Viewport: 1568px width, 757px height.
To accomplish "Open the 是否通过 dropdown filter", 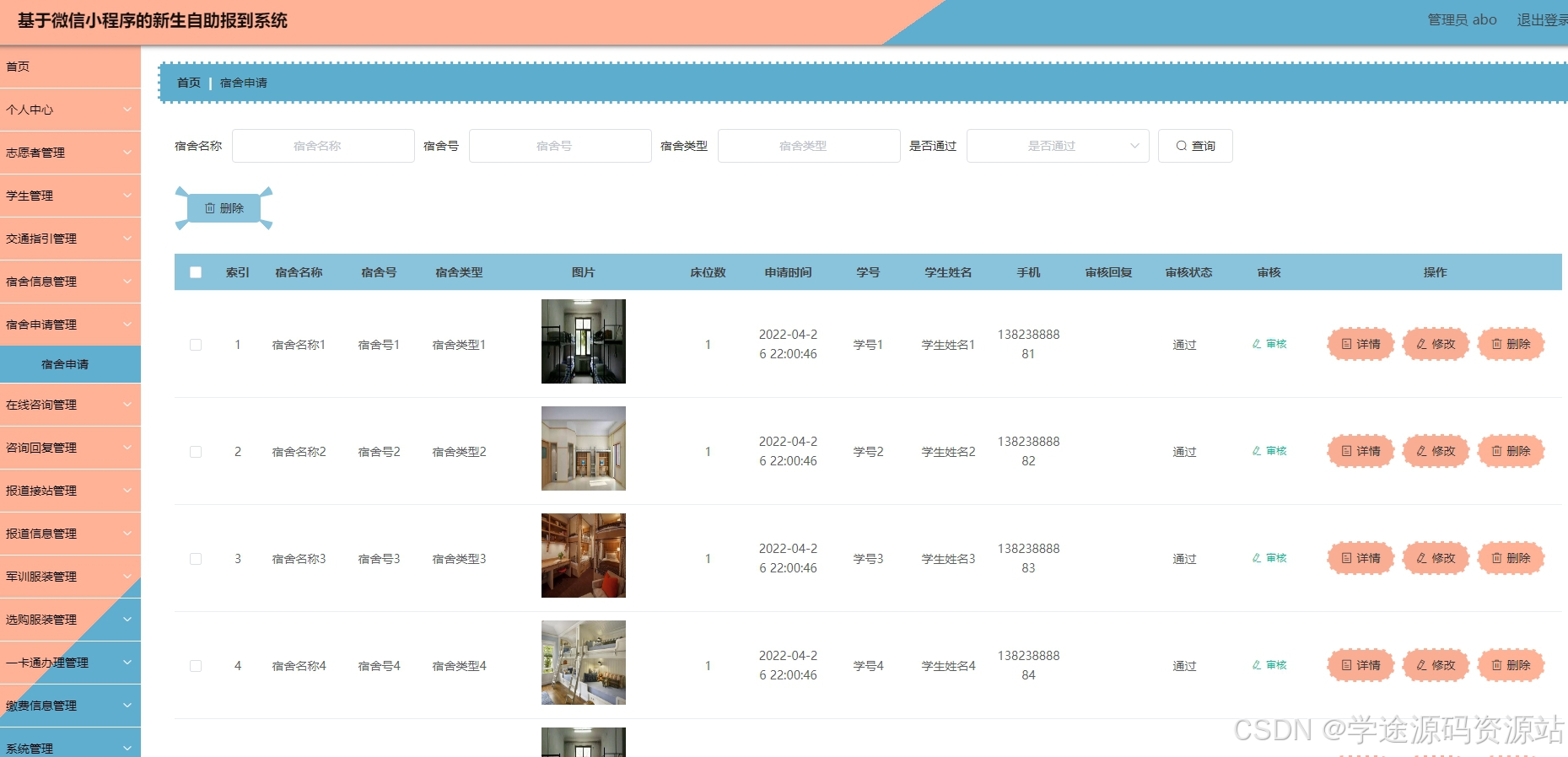I will click(x=1058, y=146).
